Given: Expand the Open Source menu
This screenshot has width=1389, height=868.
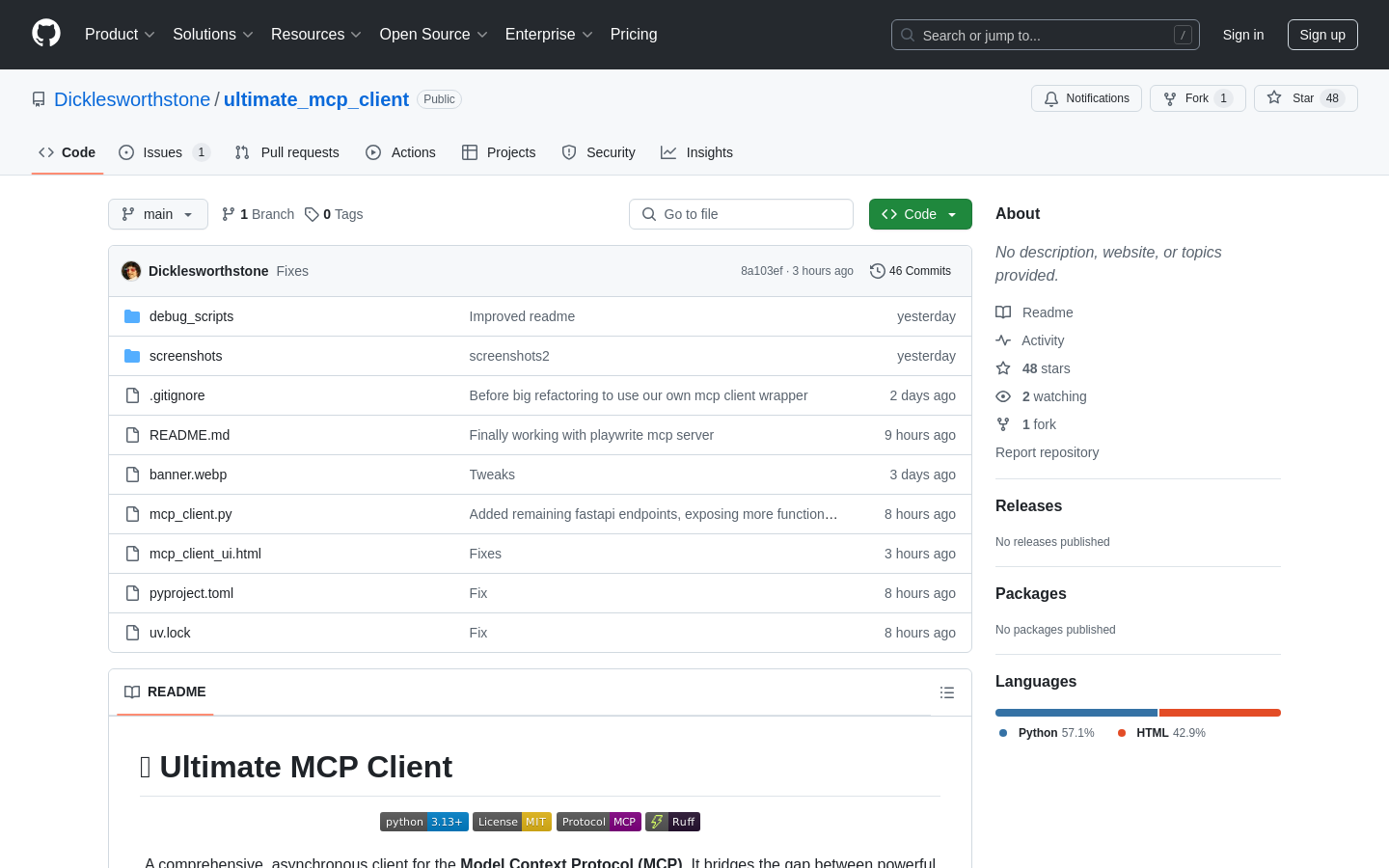Looking at the screenshot, I should pyautogui.click(x=433, y=35).
